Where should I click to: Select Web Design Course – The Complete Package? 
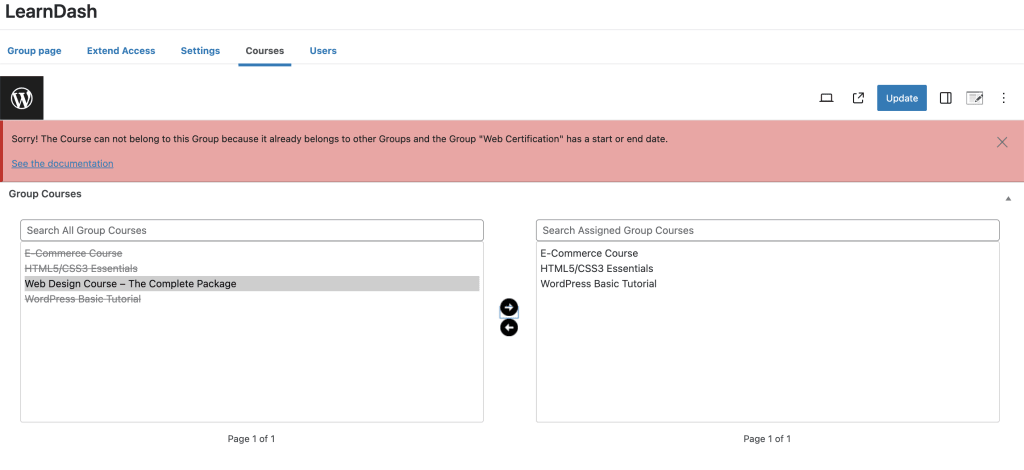pyautogui.click(x=252, y=284)
